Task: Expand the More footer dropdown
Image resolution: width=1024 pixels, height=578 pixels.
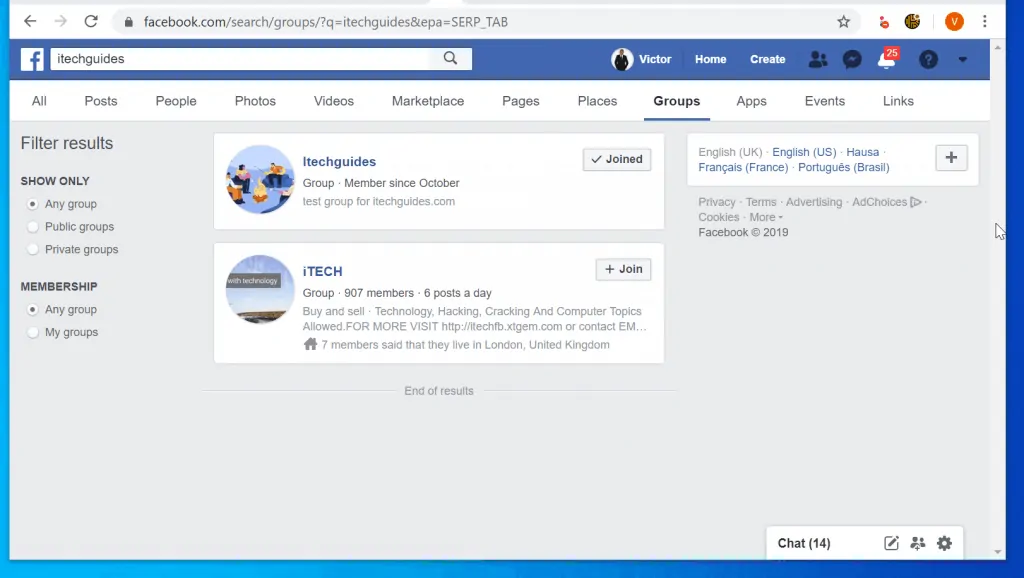Action: (x=766, y=217)
